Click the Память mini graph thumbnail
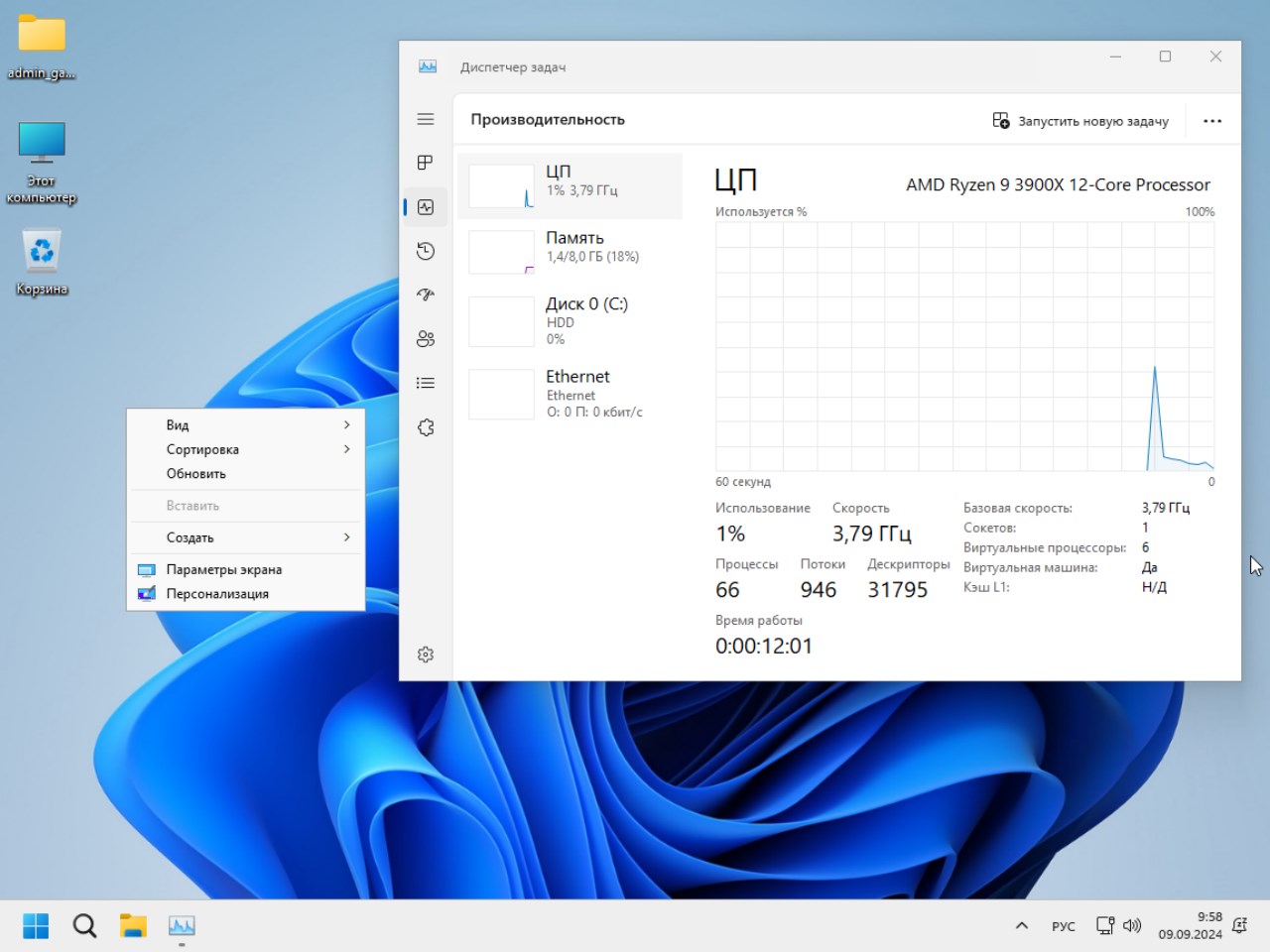 coord(501,252)
